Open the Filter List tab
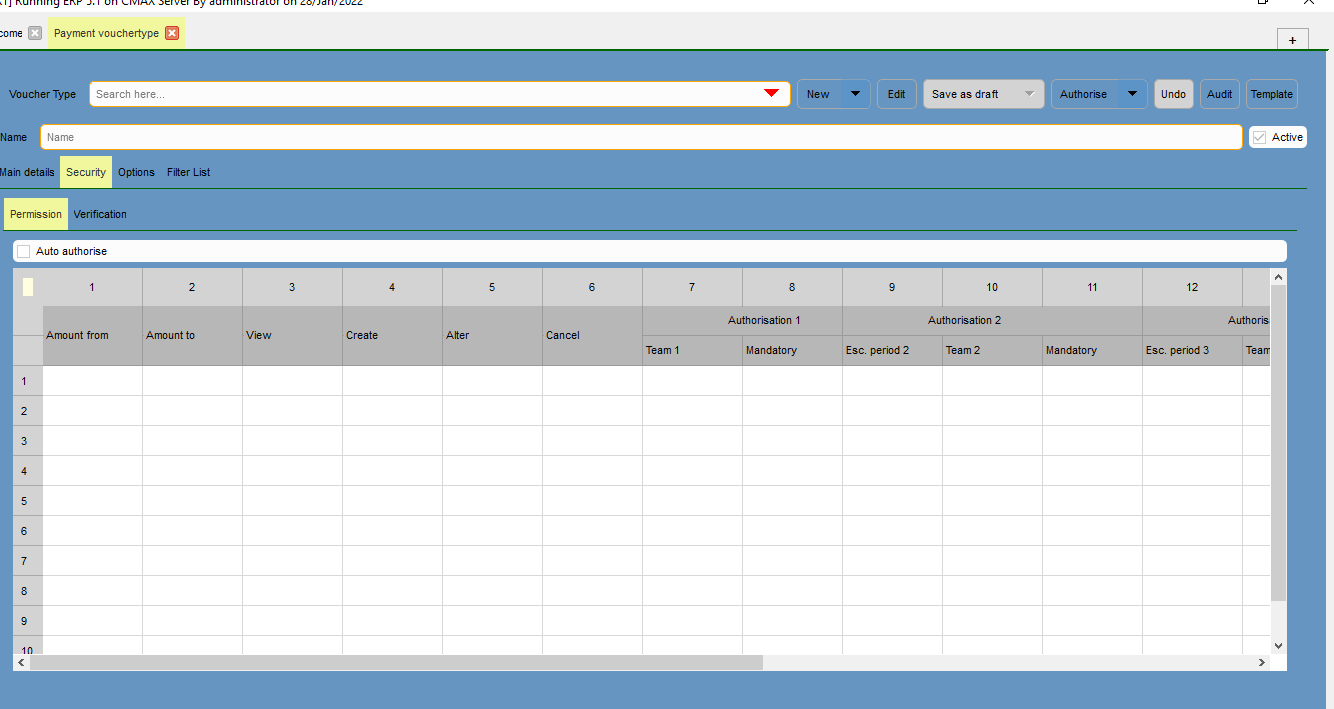1334x709 pixels. 188,172
